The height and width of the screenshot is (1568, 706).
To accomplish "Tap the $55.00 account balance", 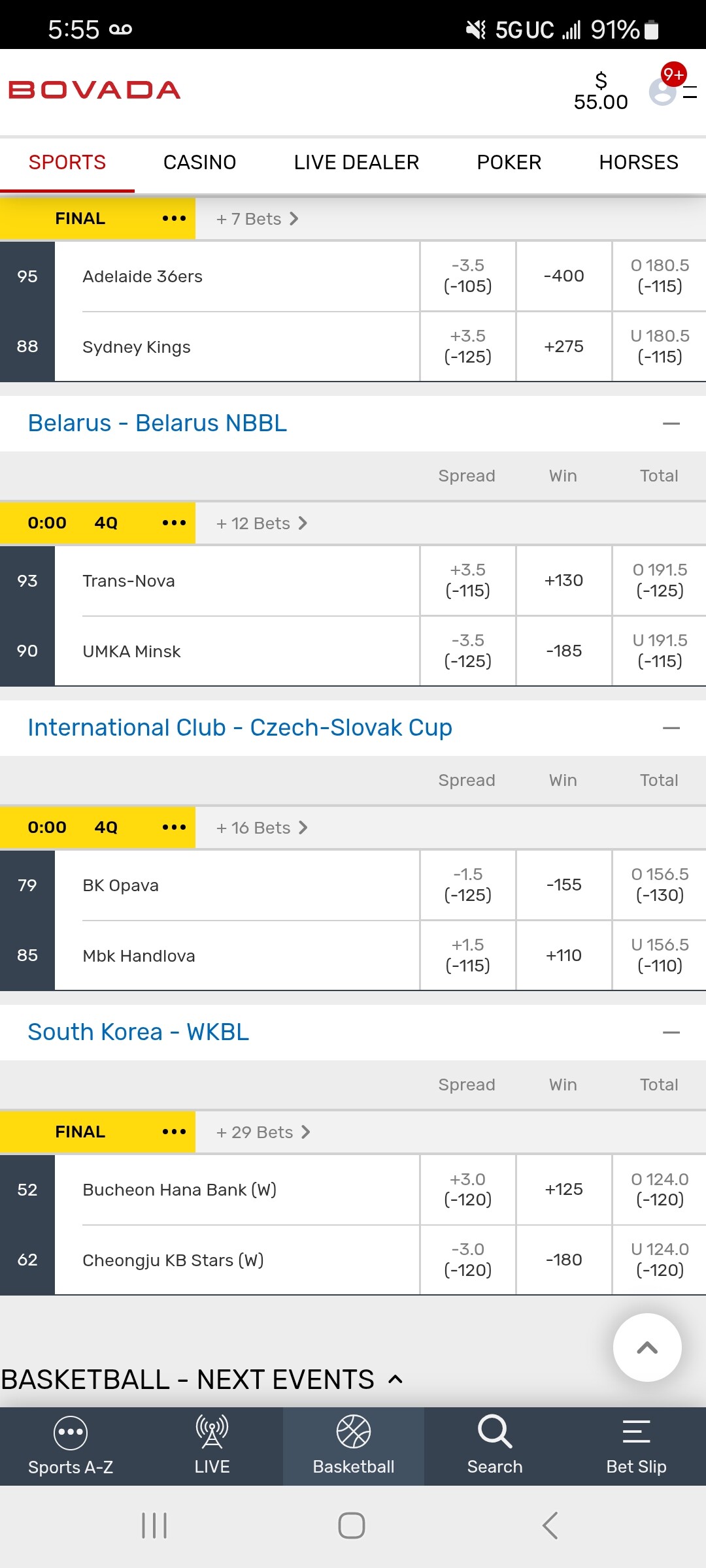I will [x=601, y=91].
